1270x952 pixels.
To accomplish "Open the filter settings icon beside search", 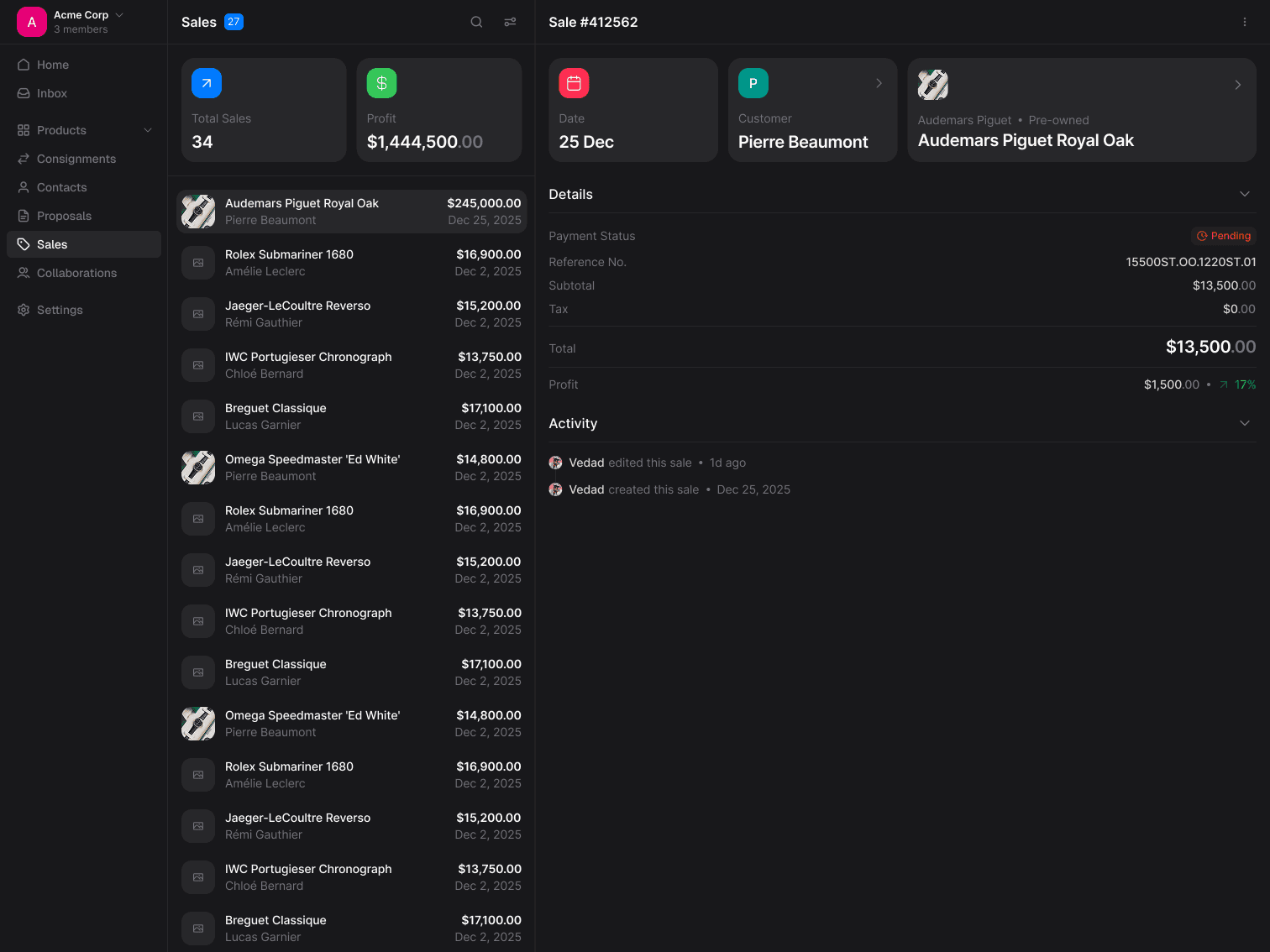I will (510, 22).
